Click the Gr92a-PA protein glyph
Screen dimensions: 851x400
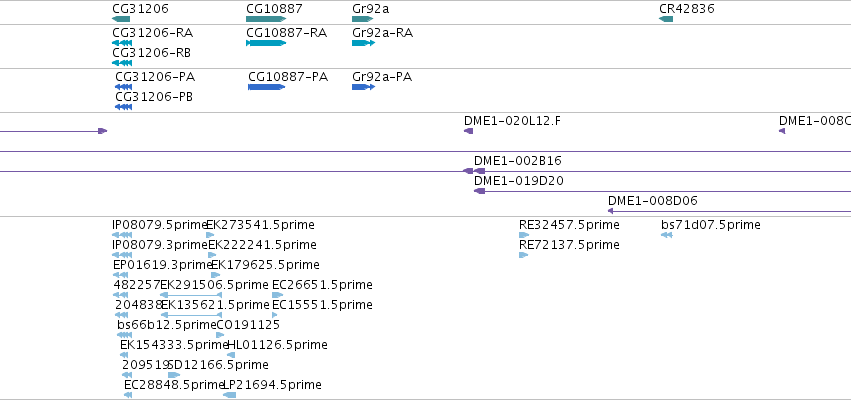tap(364, 87)
